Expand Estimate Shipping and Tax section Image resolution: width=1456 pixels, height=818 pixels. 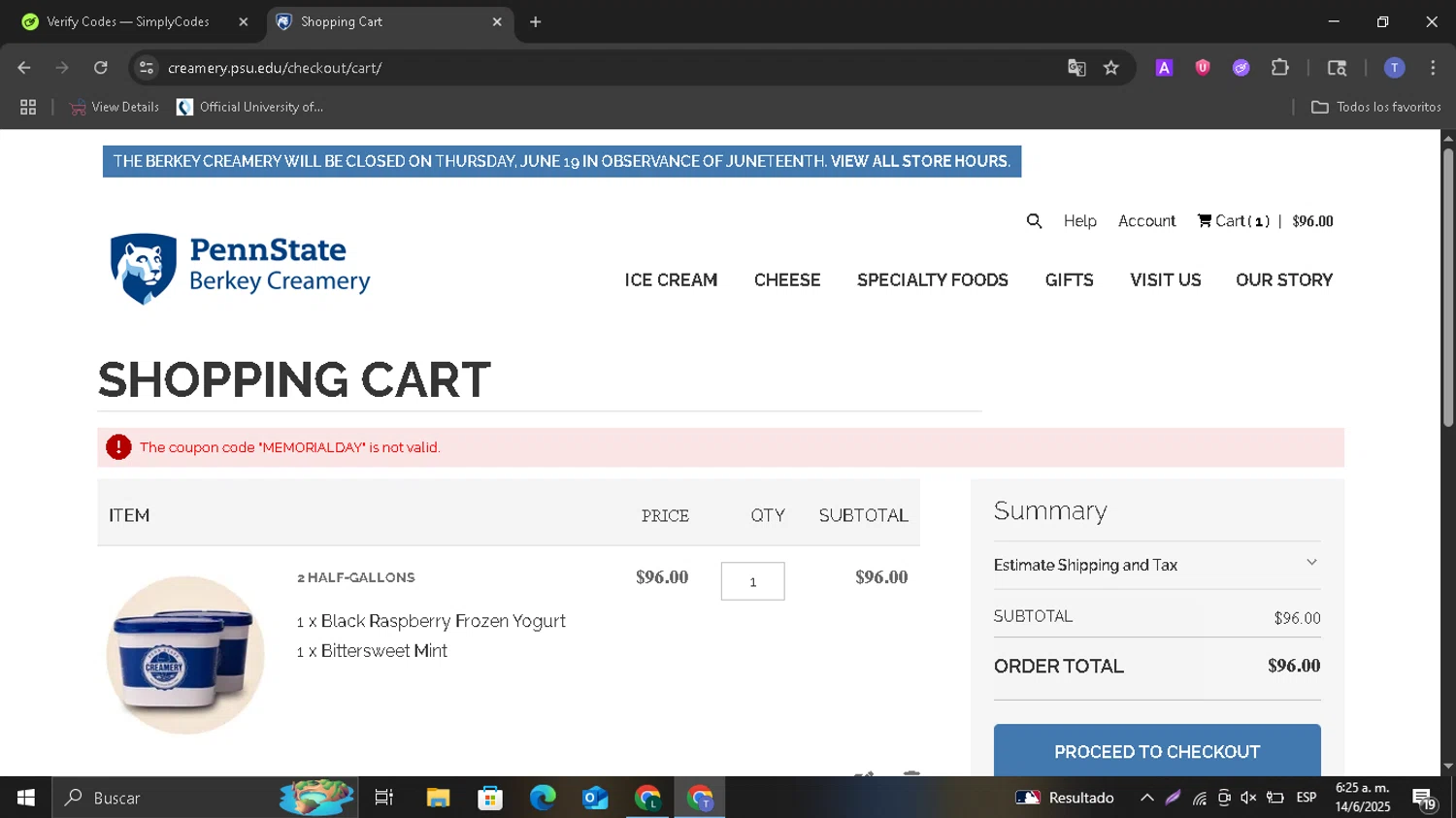point(1157,565)
